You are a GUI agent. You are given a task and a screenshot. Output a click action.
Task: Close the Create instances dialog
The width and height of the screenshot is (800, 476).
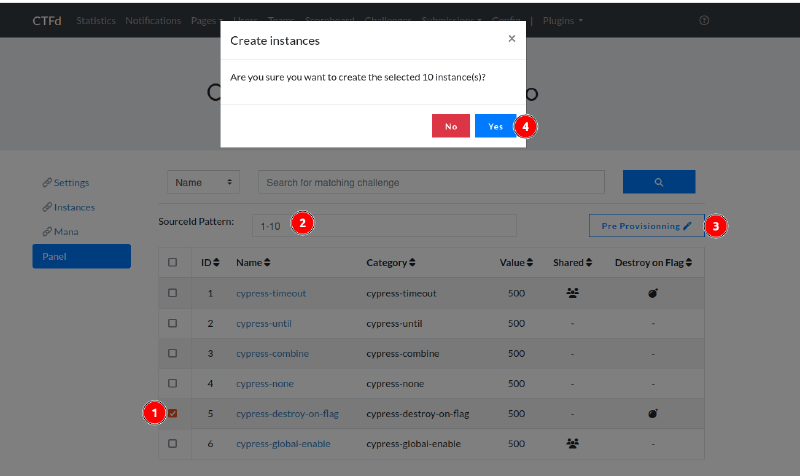[x=512, y=39]
